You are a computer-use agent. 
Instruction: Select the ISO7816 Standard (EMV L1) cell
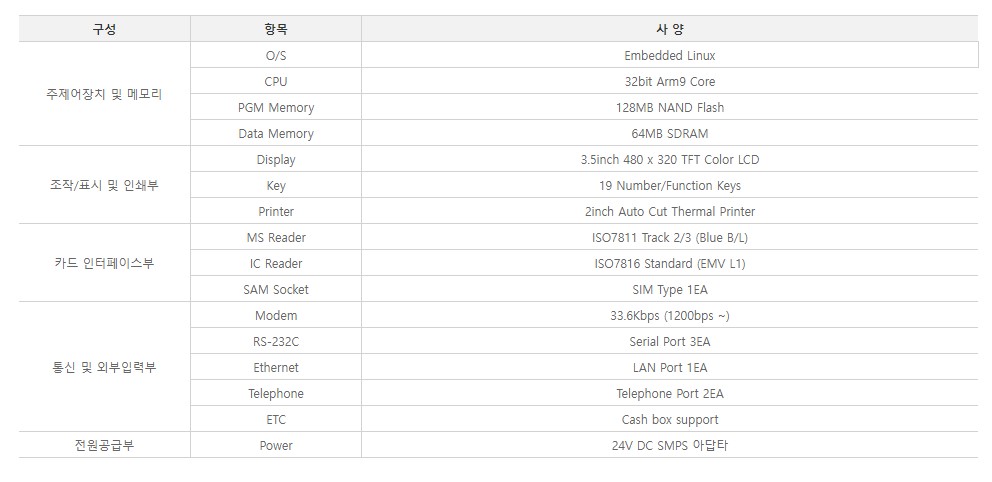click(669, 263)
